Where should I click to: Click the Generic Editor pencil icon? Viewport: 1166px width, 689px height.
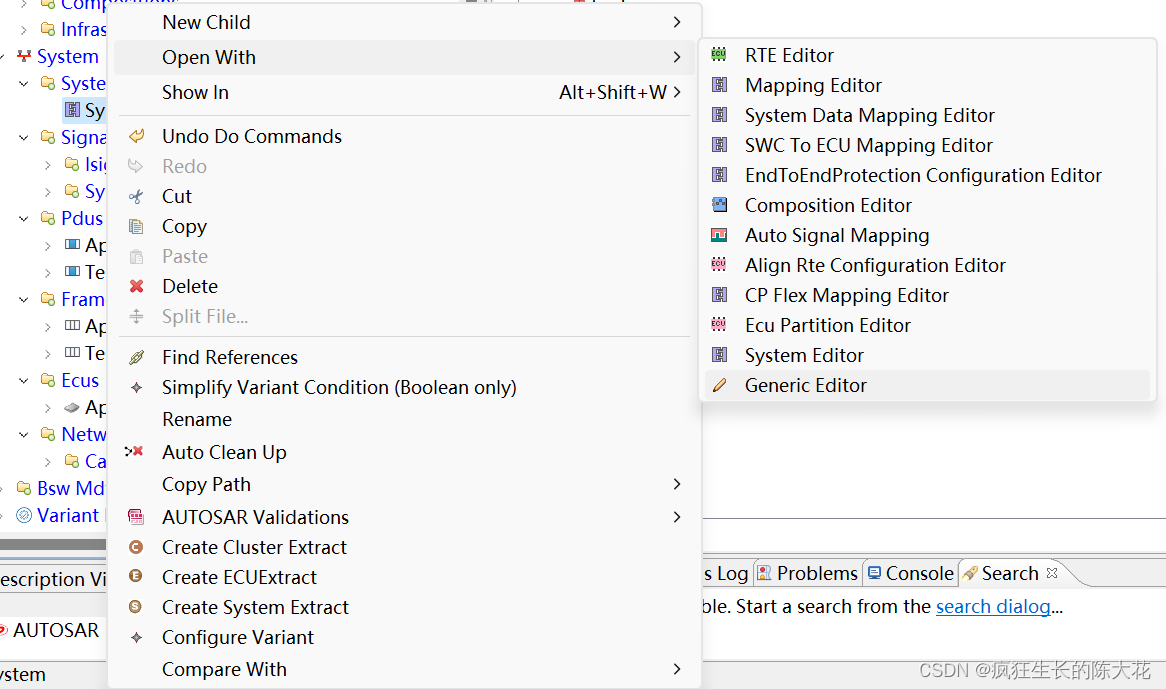coord(719,385)
